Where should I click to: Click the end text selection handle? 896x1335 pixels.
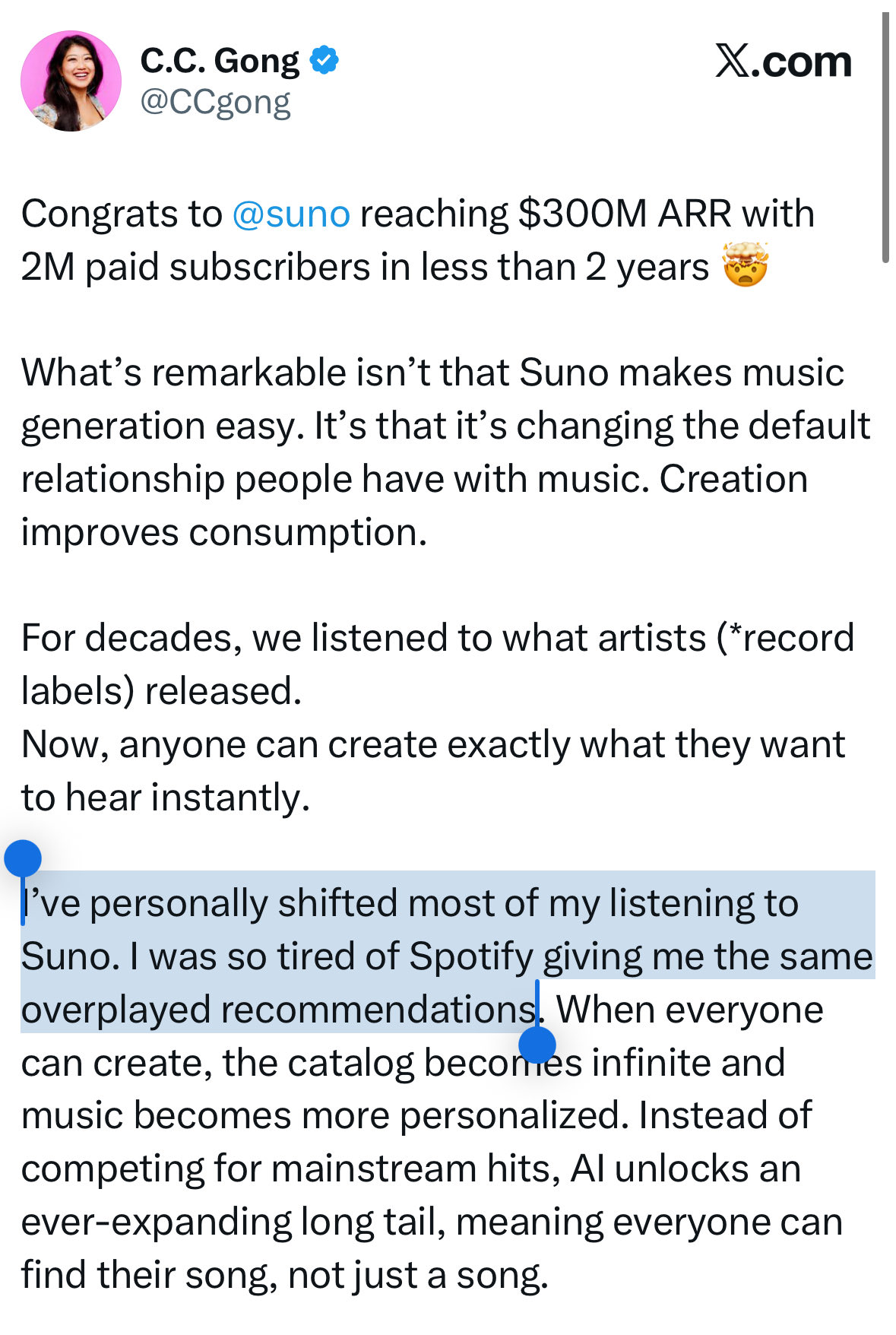[x=537, y=1045]
